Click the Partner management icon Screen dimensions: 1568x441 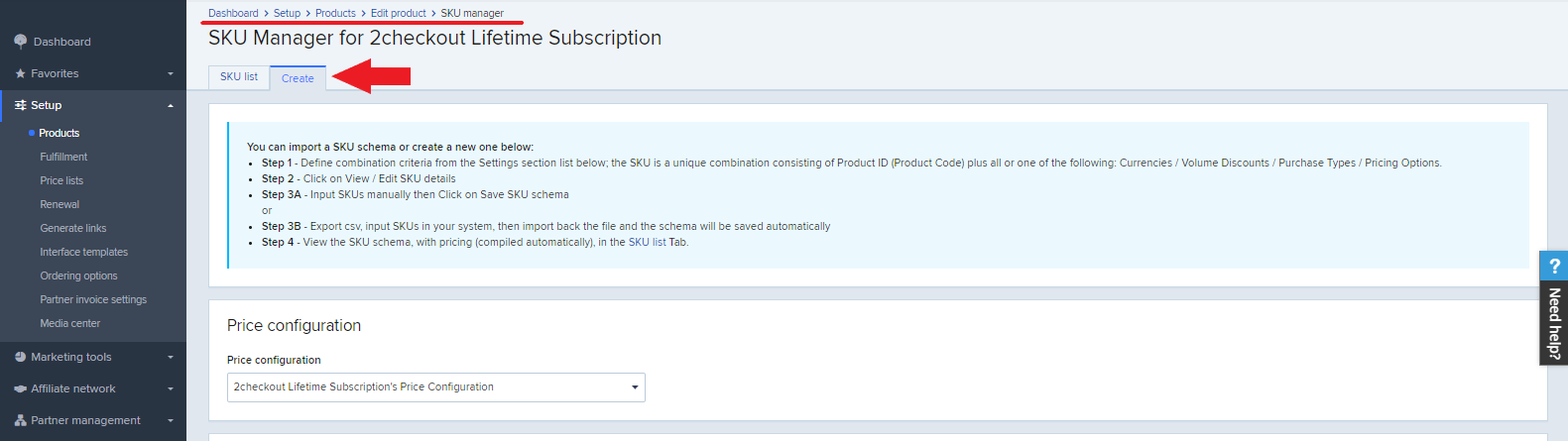click(20, 420)
